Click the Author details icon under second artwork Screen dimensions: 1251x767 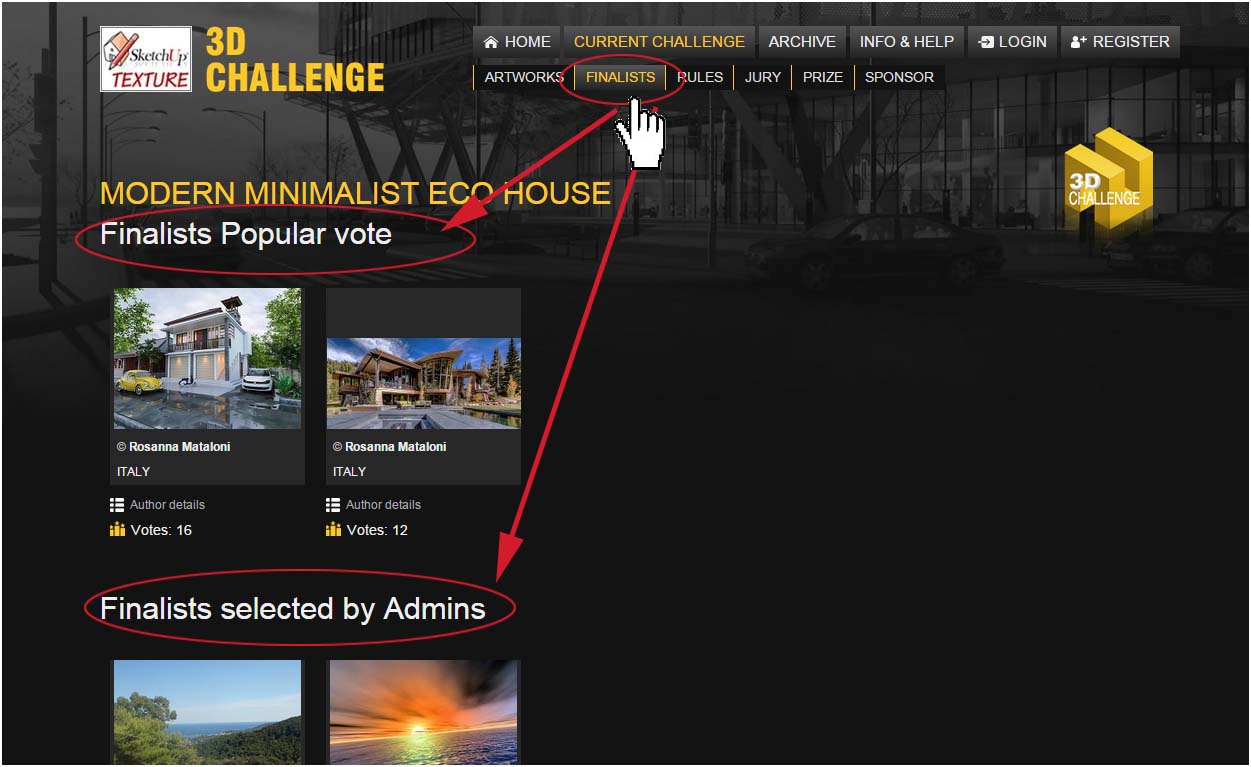(x=333, y=505)
